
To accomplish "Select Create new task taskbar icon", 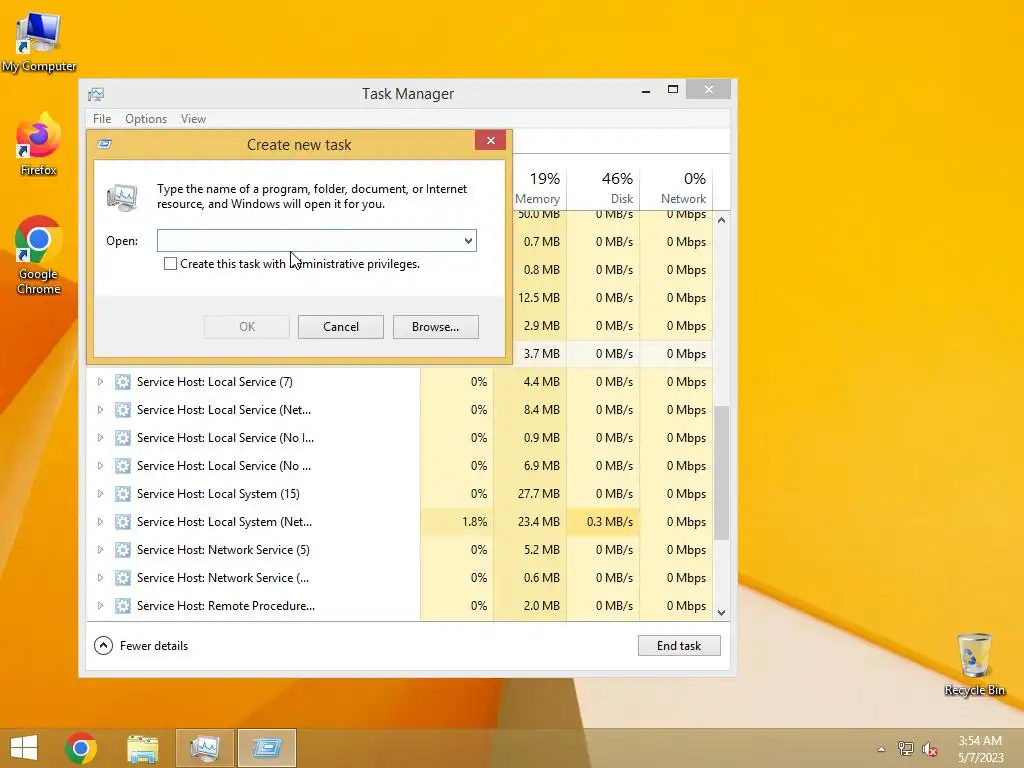I will click(267, 748).
